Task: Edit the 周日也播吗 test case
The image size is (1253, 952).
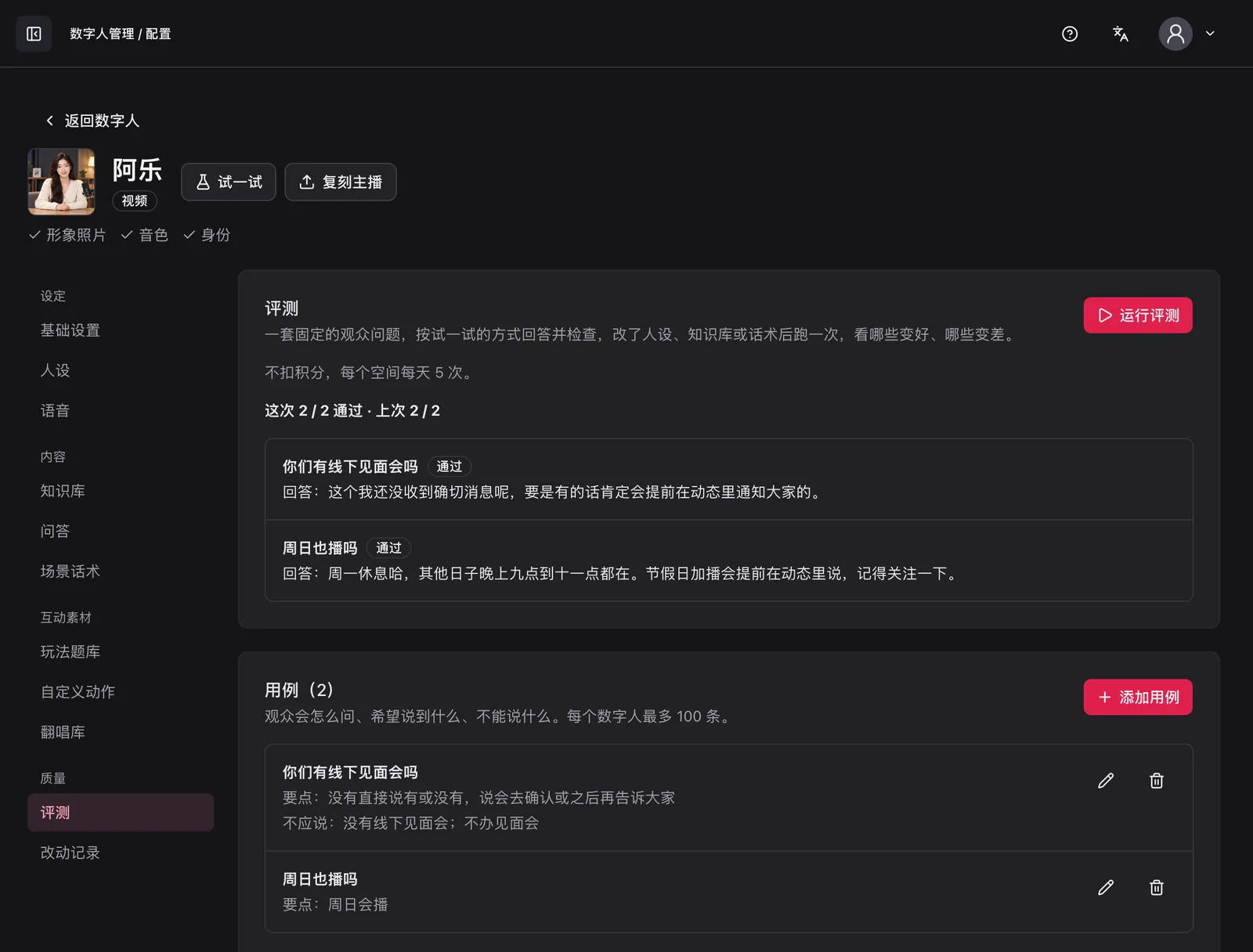Action: [x=1106, y=887]
